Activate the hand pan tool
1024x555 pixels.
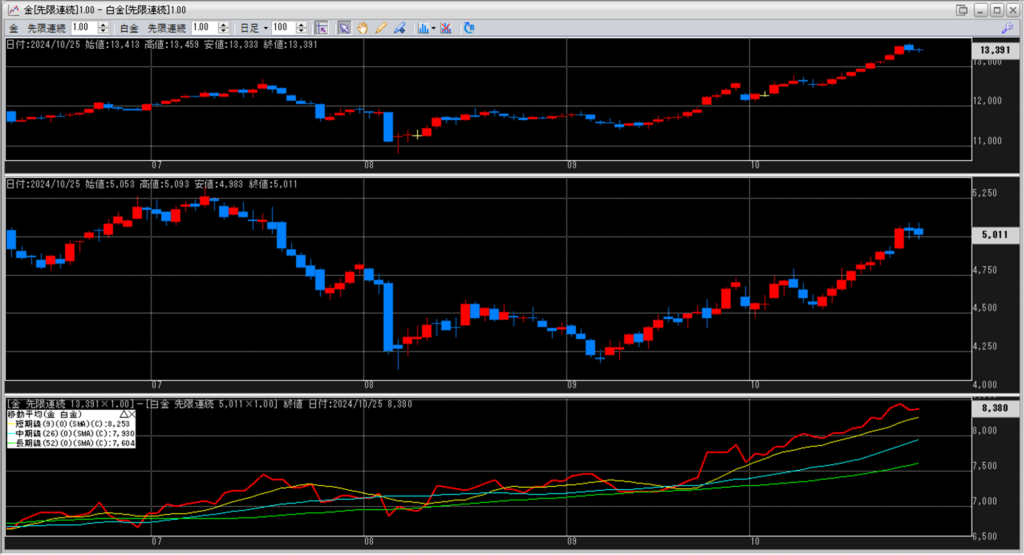pos(362,27)
